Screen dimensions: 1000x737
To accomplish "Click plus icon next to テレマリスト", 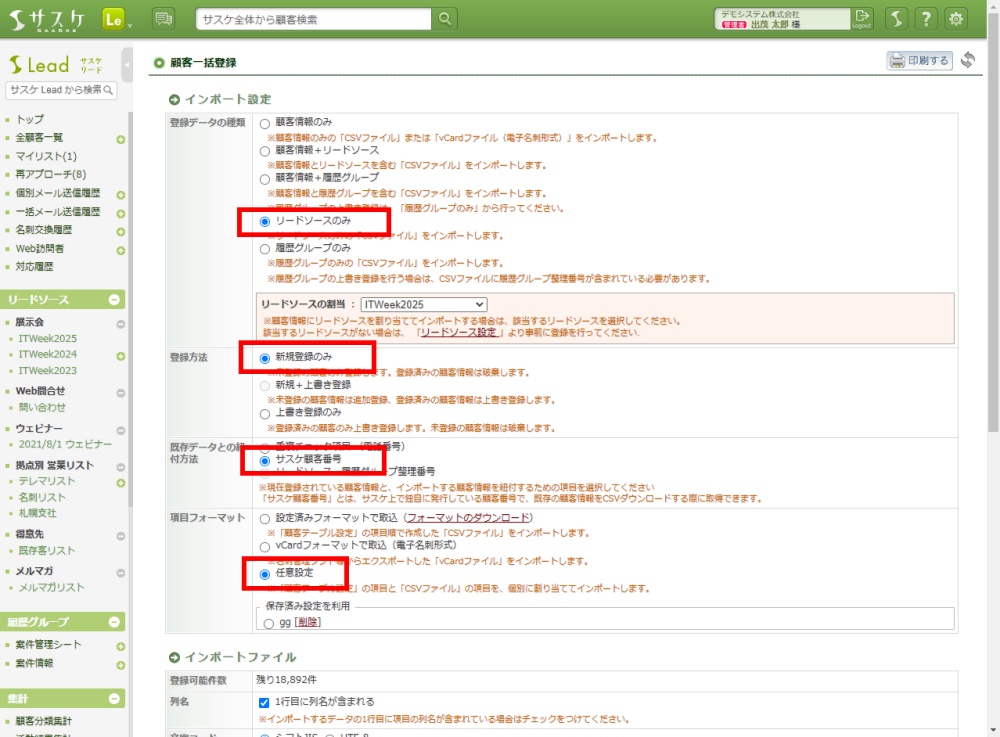I will pyautogui.click(x=121, y=483).
